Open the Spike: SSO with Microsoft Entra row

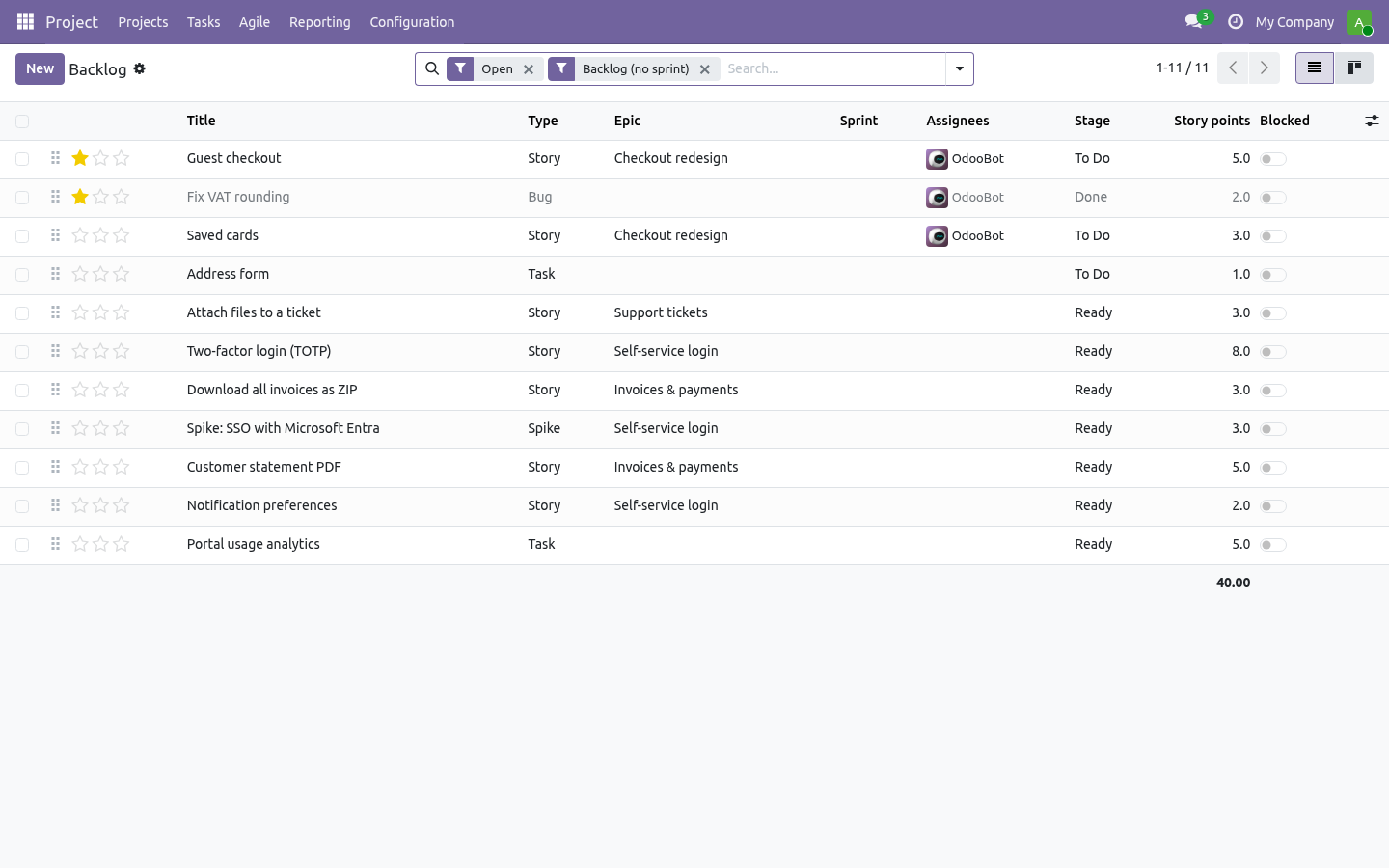tap(694, 429)
